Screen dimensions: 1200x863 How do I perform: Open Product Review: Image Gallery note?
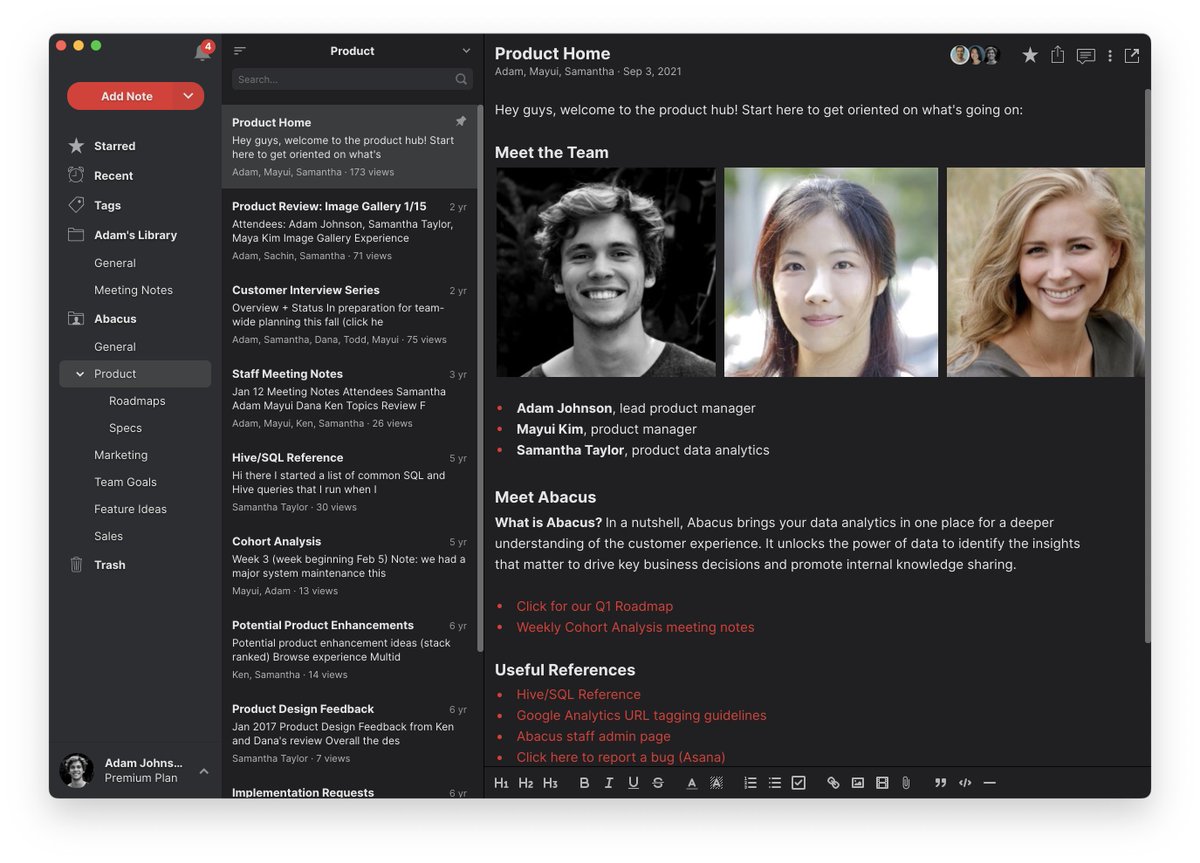click(x=349, y=230)
